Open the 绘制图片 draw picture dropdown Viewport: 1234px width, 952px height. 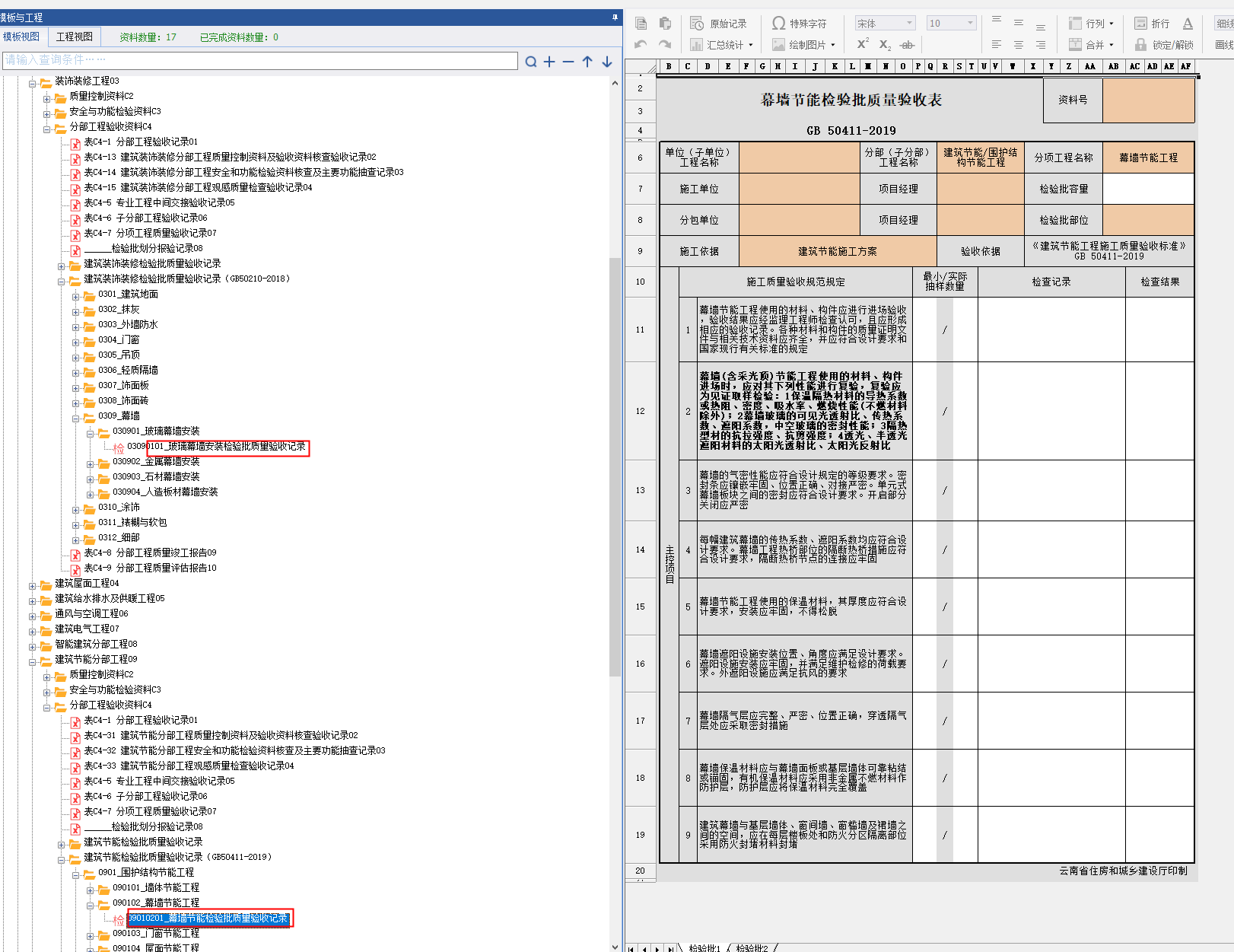[x=803, y=45]
